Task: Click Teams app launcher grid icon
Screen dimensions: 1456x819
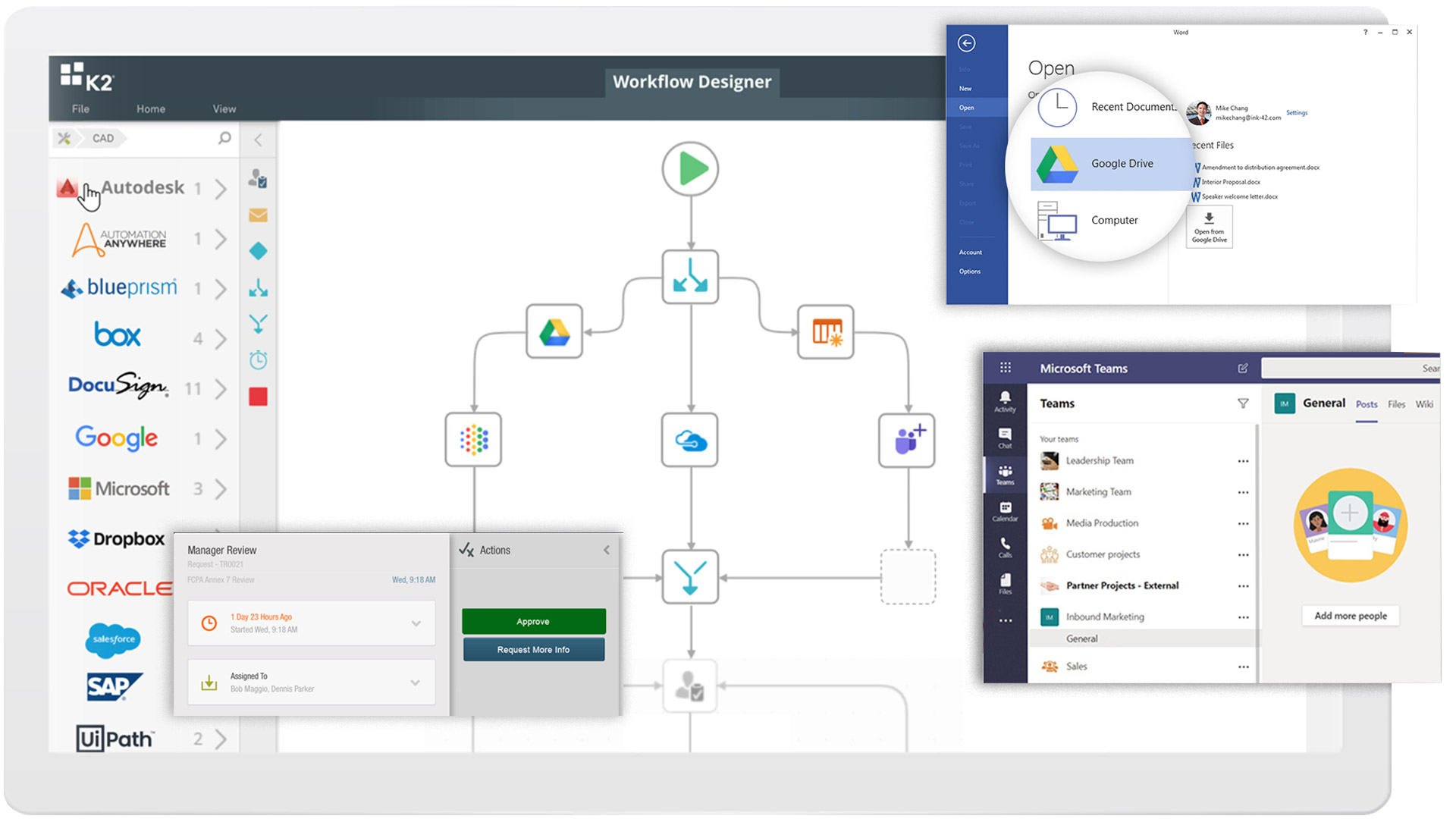Action: [x=1006, y=368]
